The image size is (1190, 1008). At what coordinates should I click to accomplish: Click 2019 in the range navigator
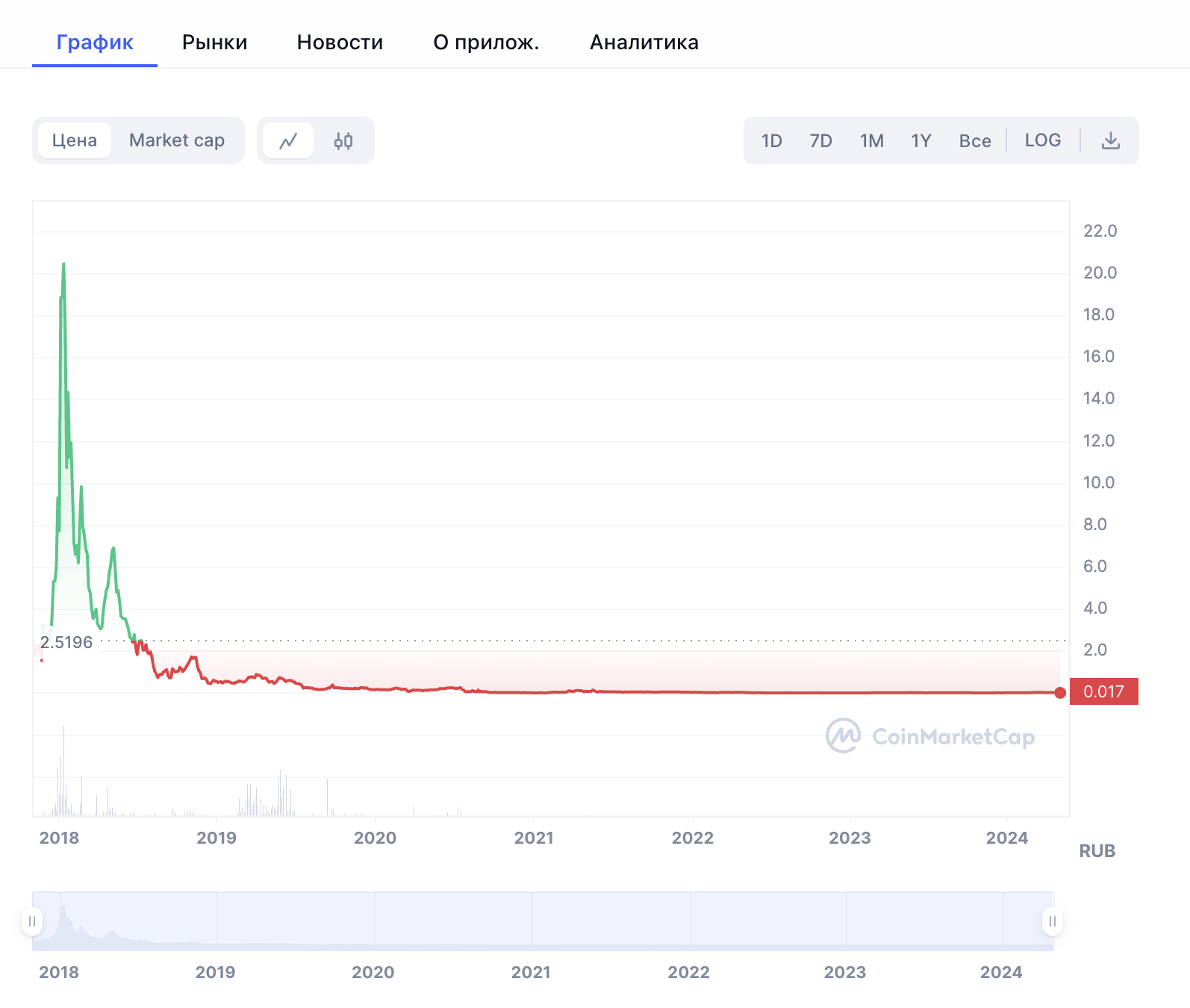215,972
